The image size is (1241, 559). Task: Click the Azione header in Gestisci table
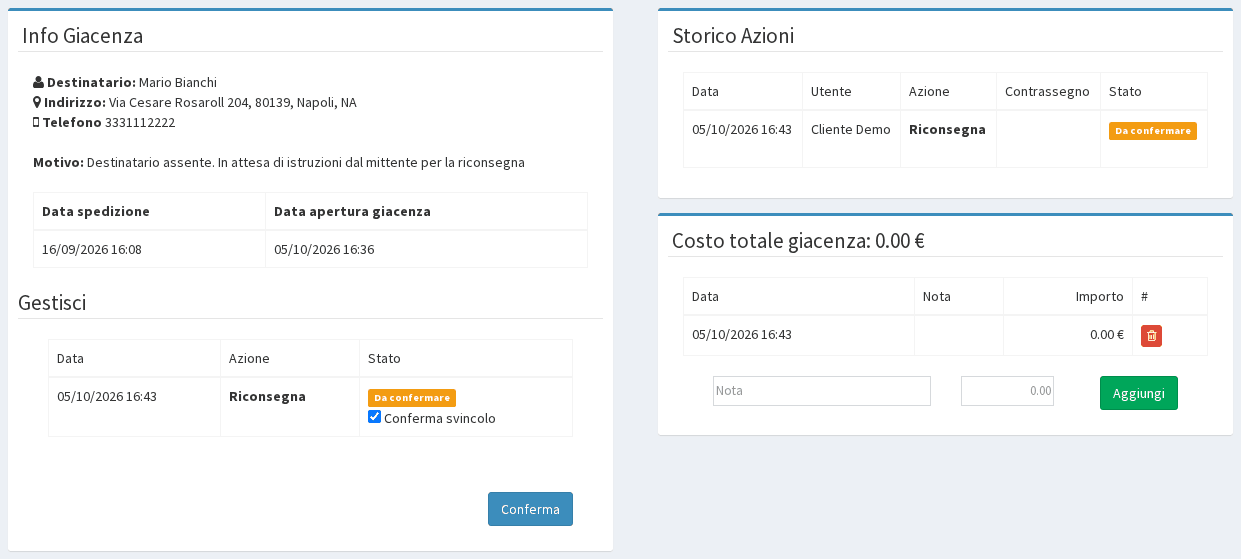[249, 358]
